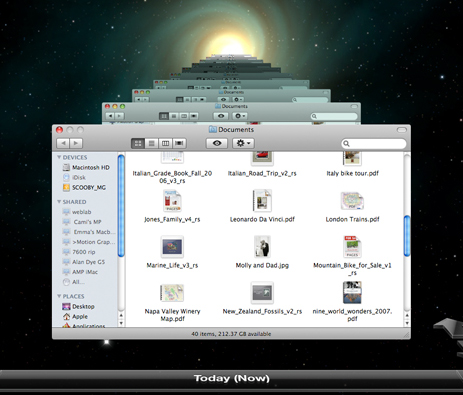
Task: Select Leonardo Da Vinci.pdf icon
Action: [262, 201]
